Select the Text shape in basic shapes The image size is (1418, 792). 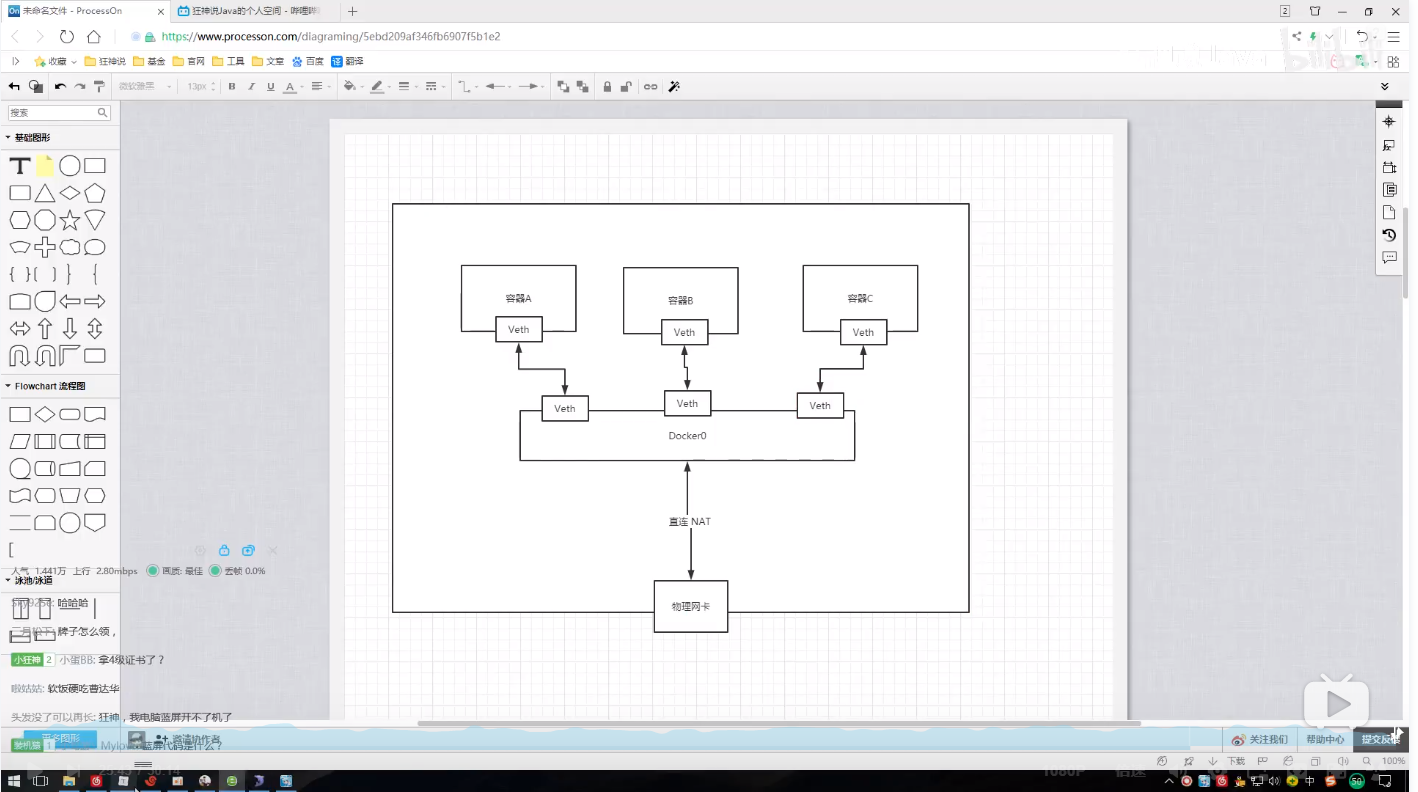point(20,166)
